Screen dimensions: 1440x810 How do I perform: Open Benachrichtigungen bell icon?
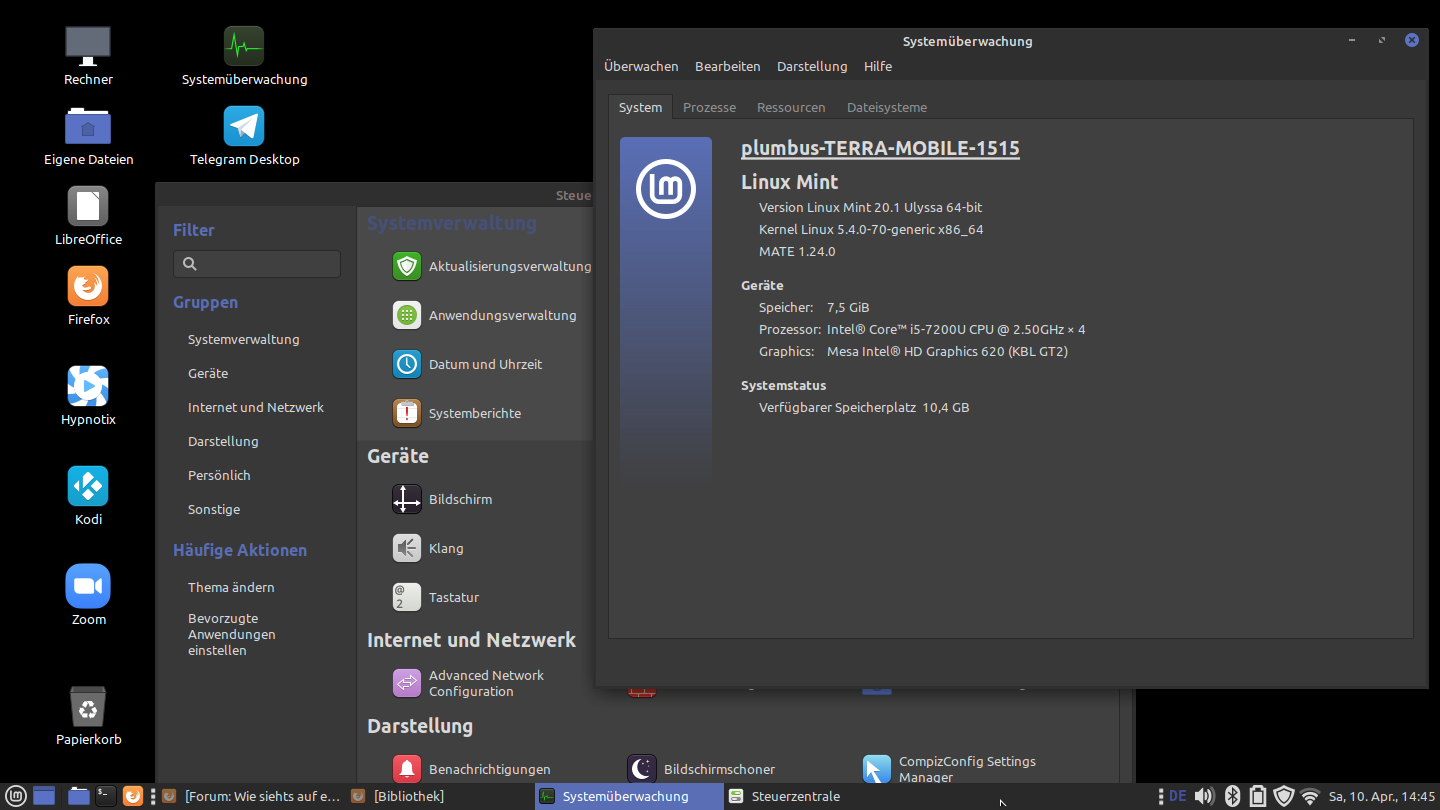pos(407,769)
